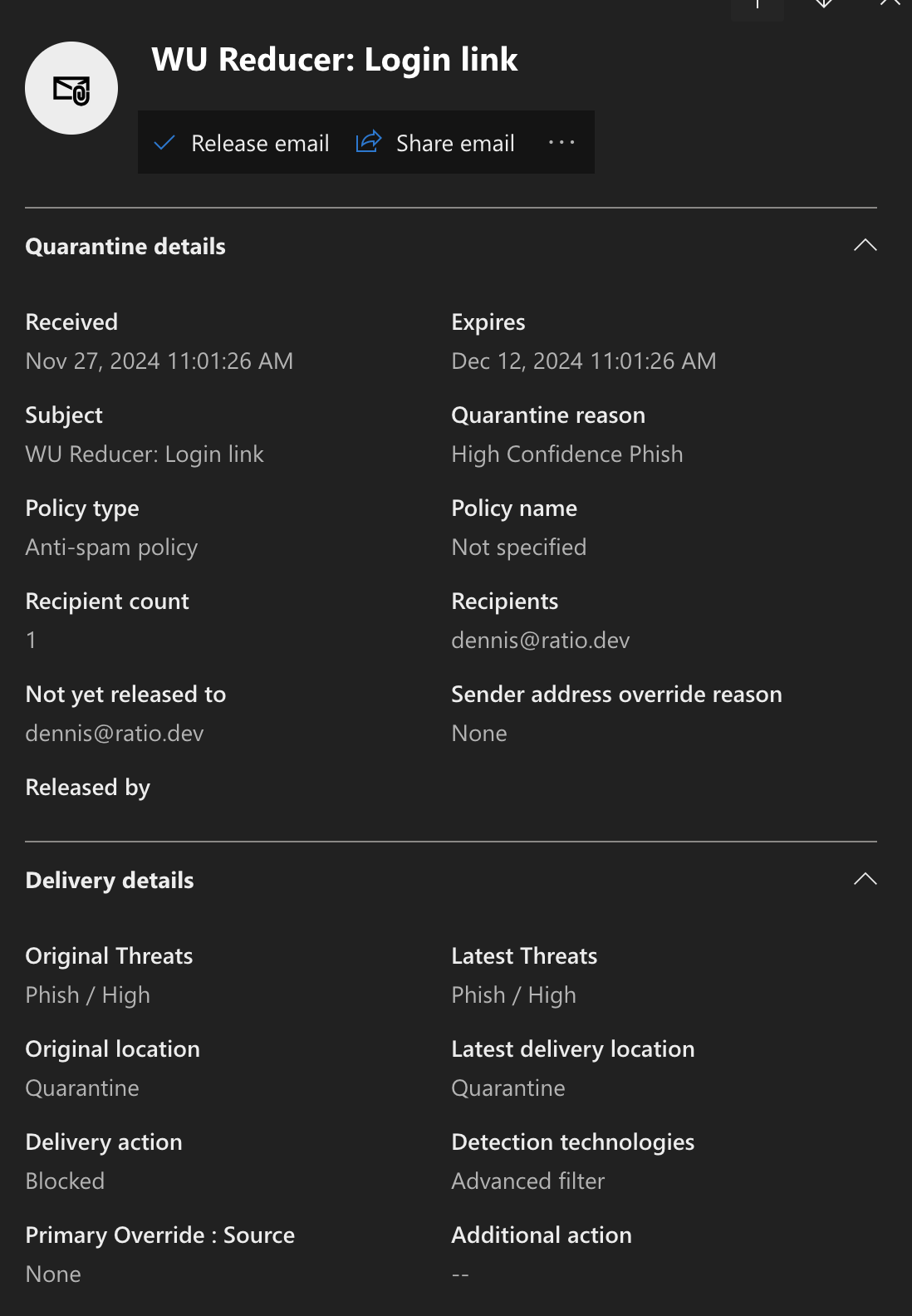The width and height of the screenshot is (912, 1316).
Task: Click the Share email button label
Action: pyautogui.click(x=455, y=144)
